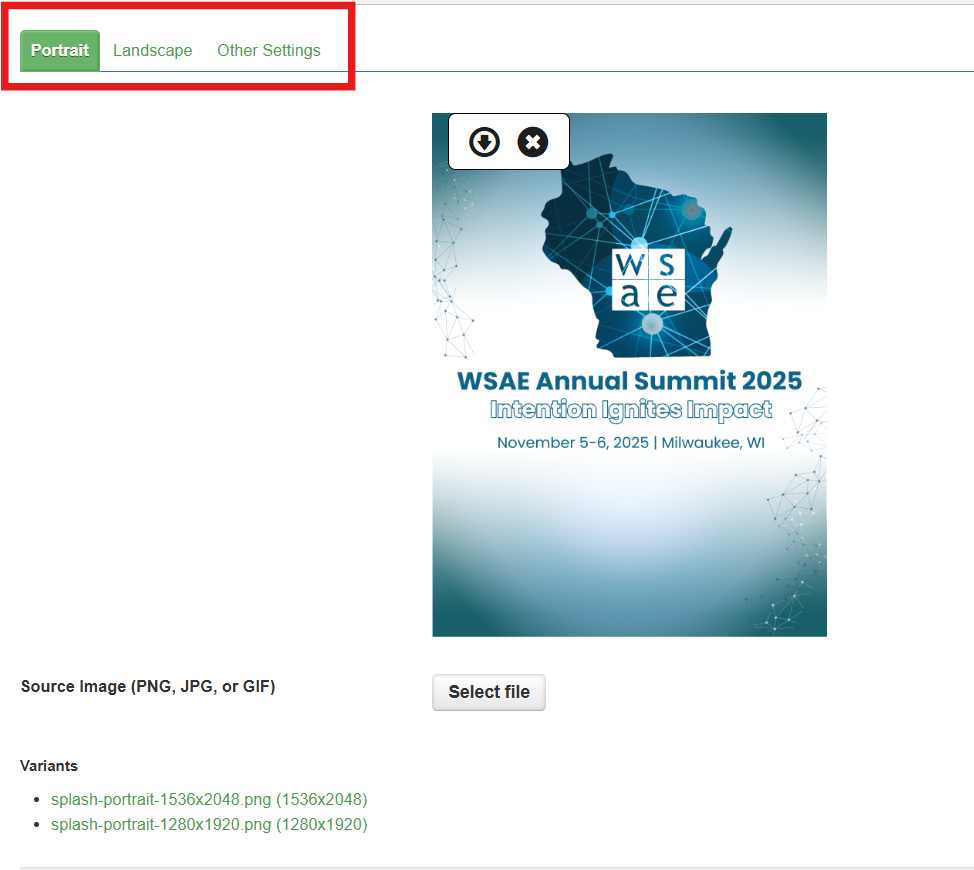This screenshot has width=974, height=870.
Task: Open the Other Settings tab
Action: coord(269,51)
